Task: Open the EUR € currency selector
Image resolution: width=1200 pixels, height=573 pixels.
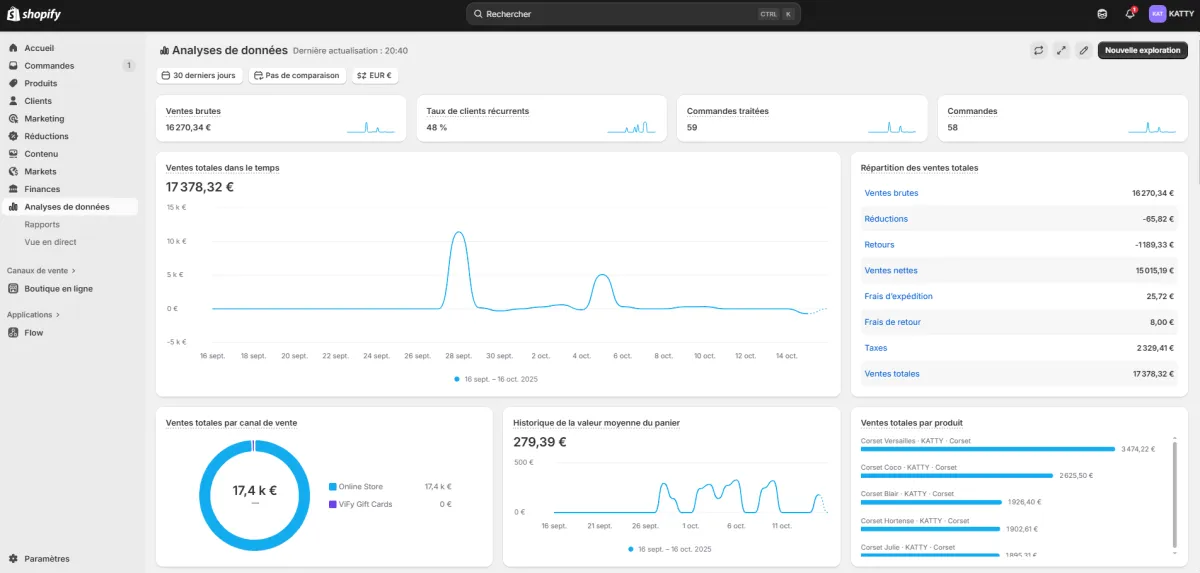Action: pos(374,75)
